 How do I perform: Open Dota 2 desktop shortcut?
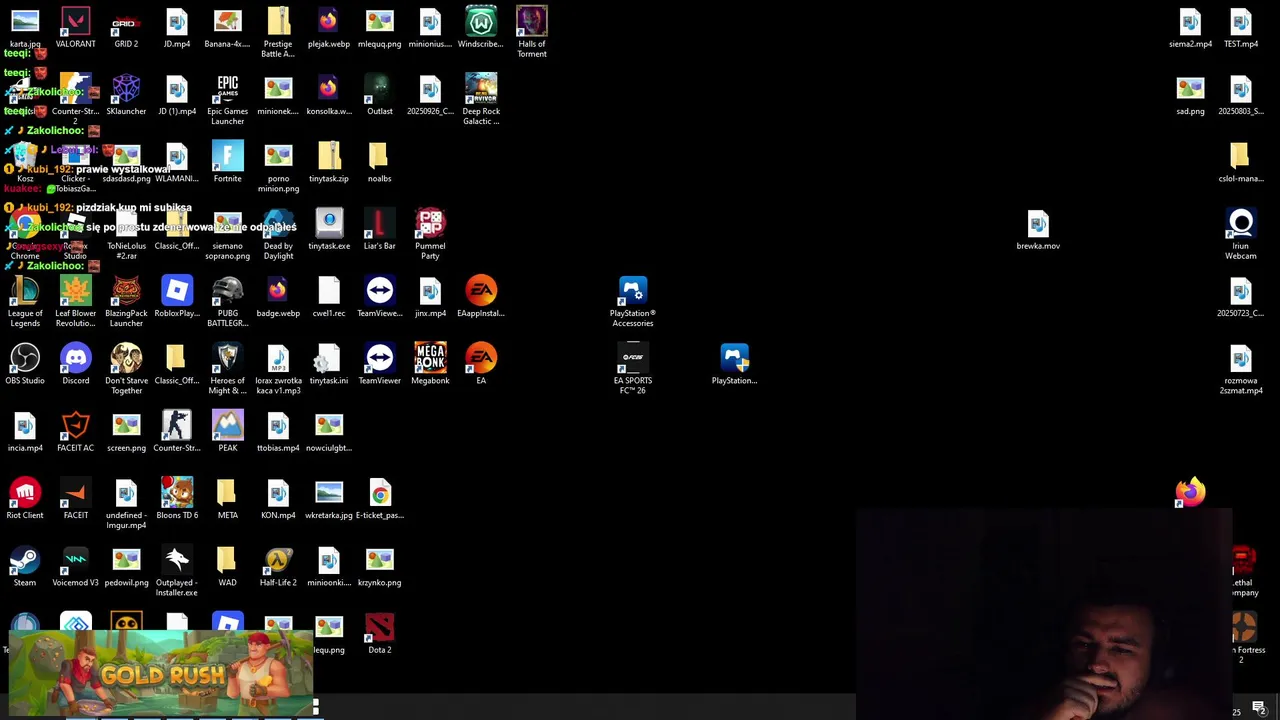coord(380,632)
